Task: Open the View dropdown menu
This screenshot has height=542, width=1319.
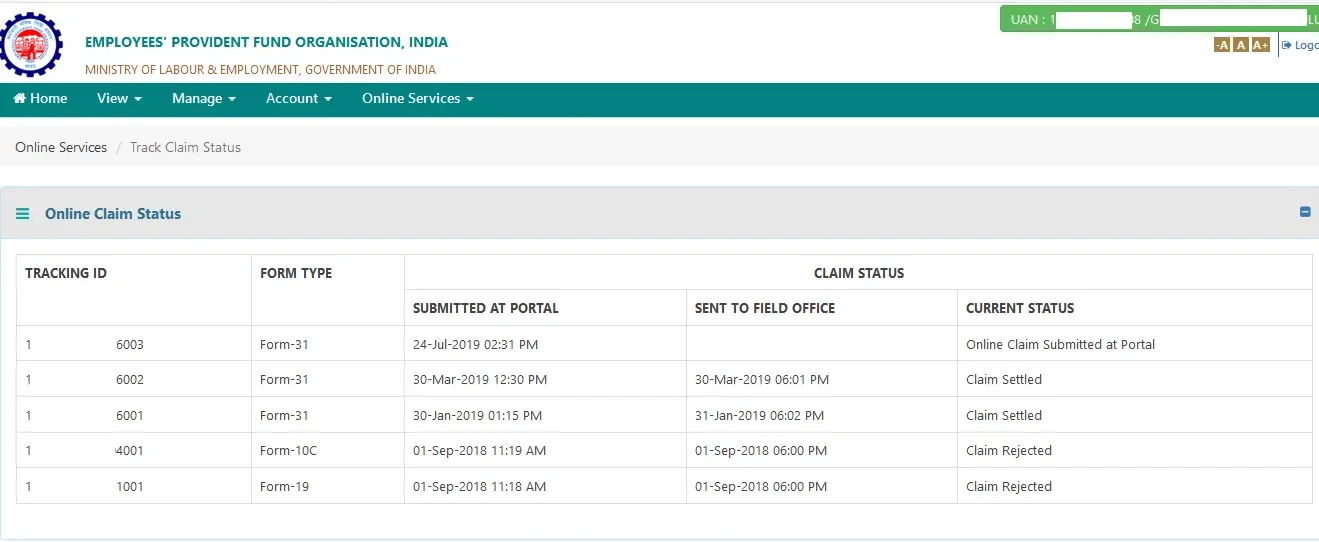Action: (x=119, y=98)
